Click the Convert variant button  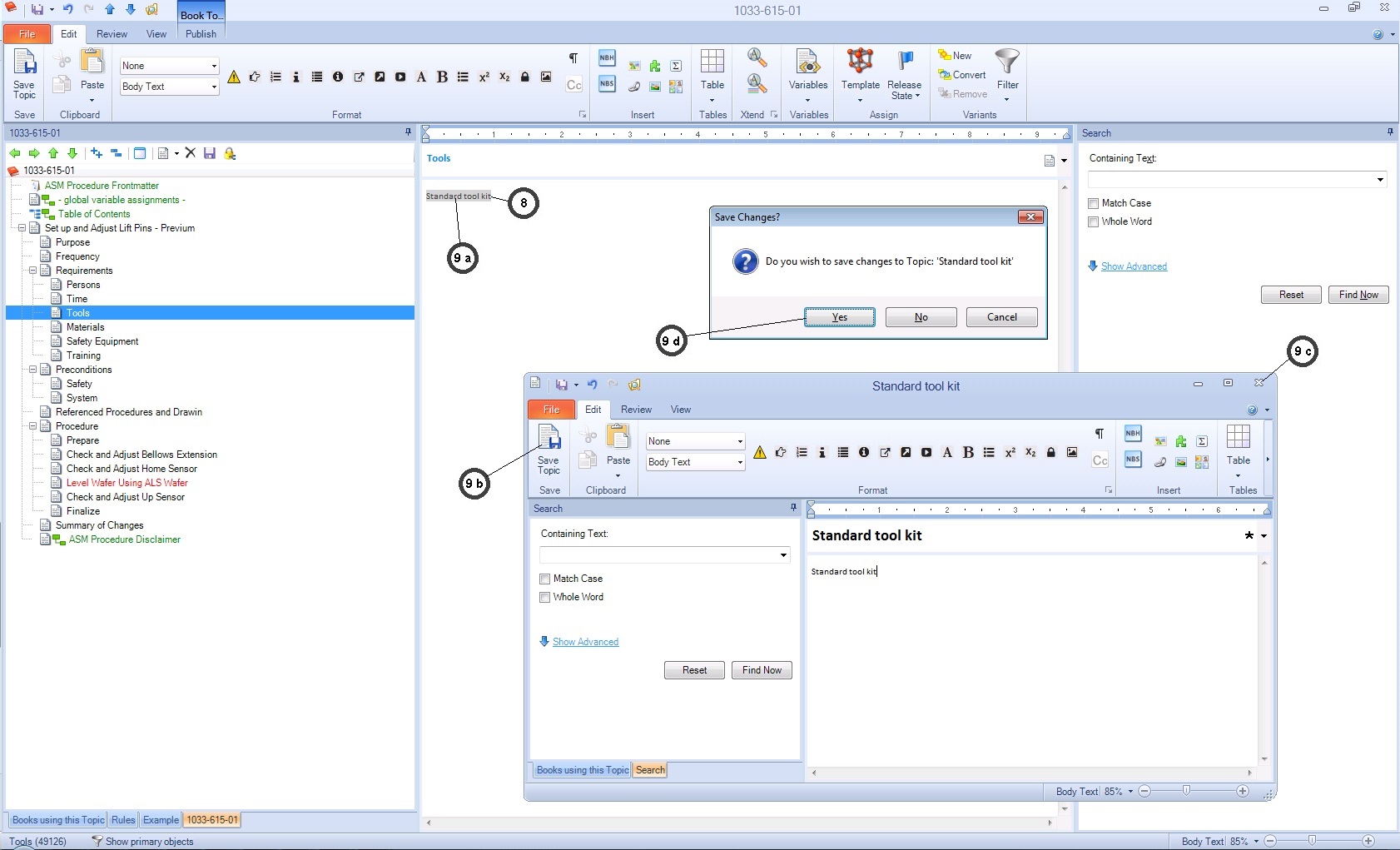pos(962,75)
